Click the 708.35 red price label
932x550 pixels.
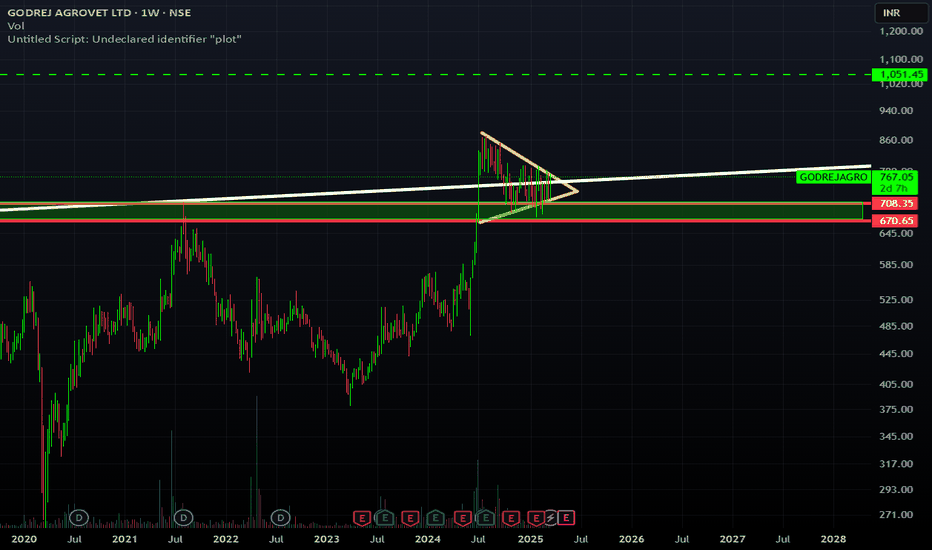895,203
